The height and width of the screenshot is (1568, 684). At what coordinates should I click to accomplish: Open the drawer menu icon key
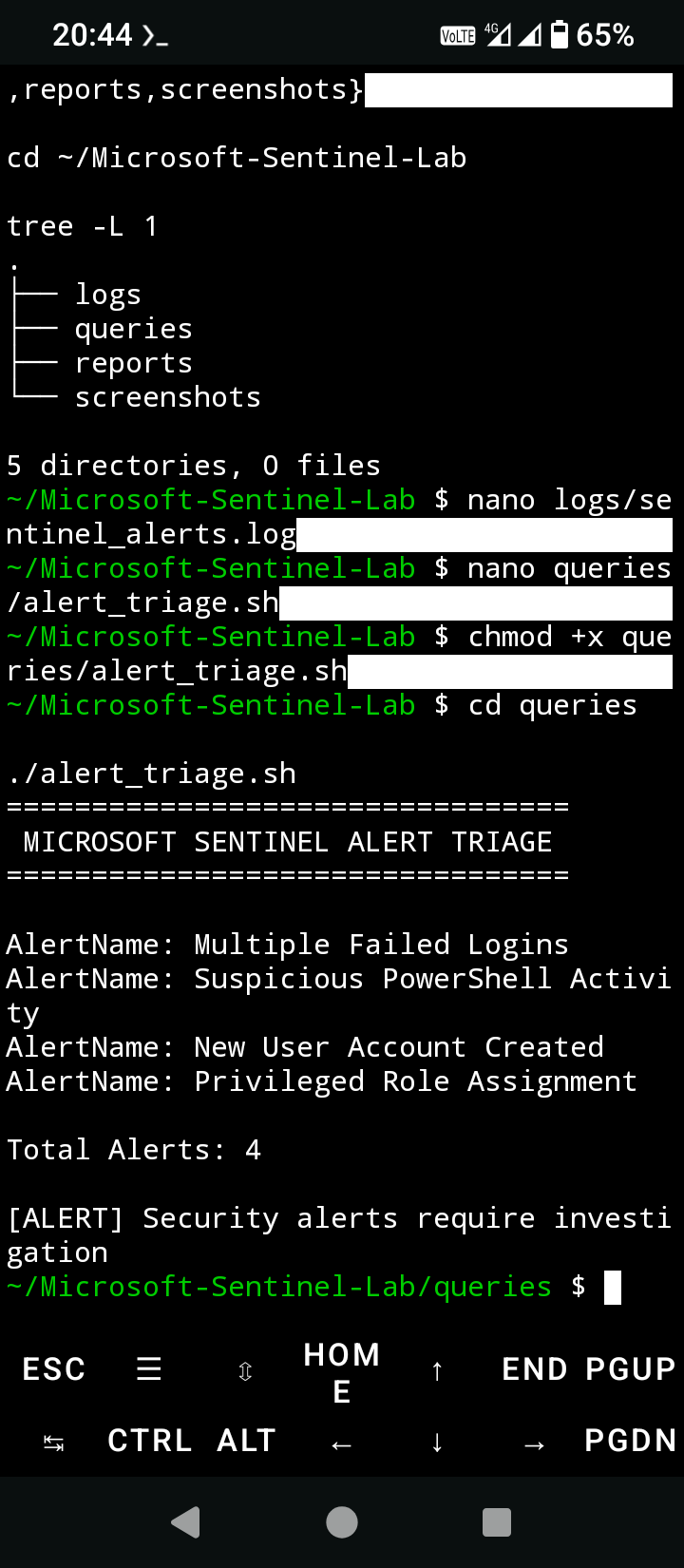(149, 1369)
